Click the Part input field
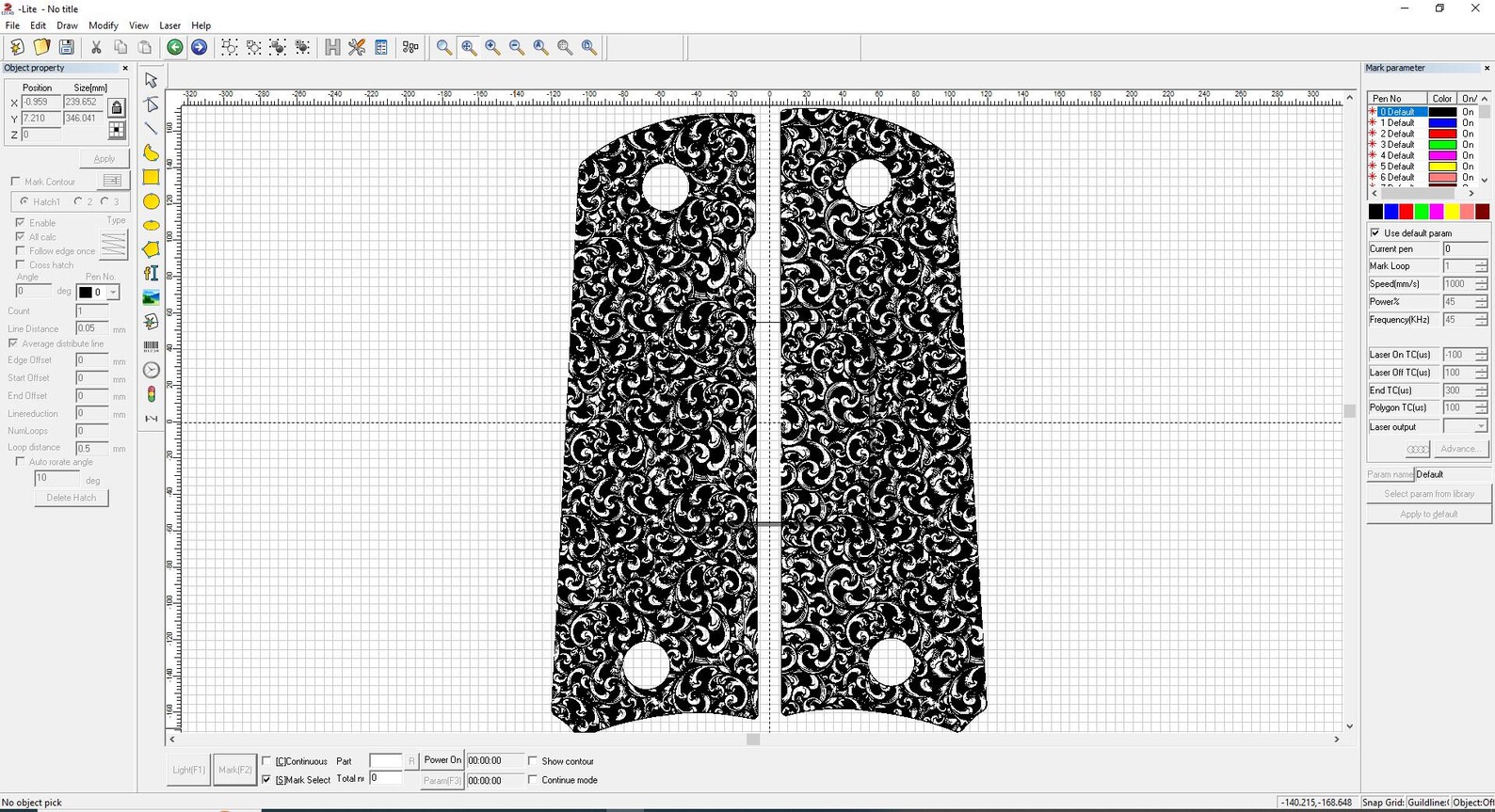Image resolution: width=1495 pixels, height=812 pixels. click(386, 761)
